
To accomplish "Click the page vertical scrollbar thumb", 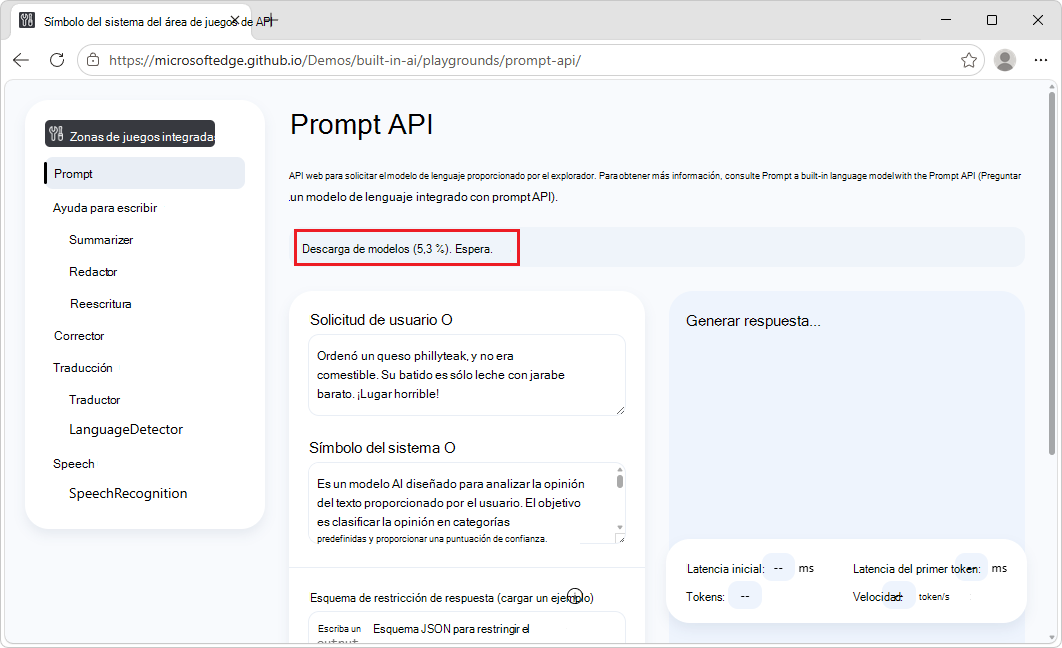I will [x=1052, y=273].
